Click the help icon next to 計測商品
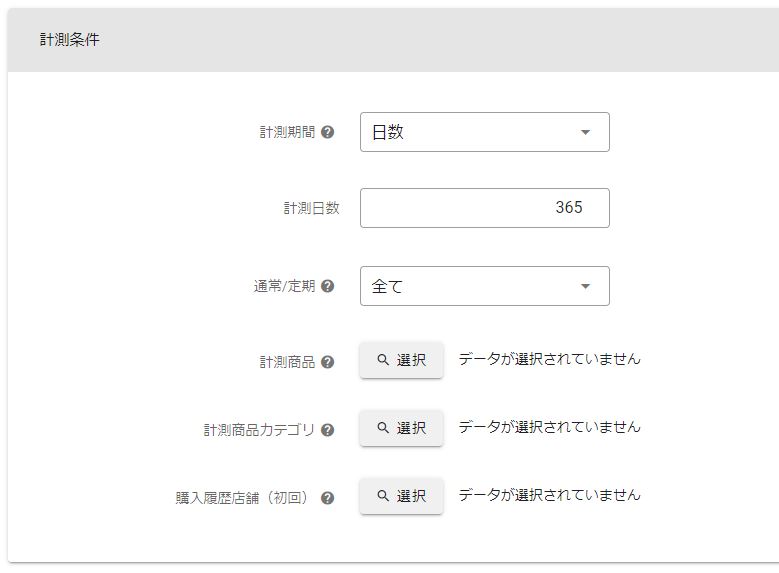779x573 pixels. tap(328, 362)
